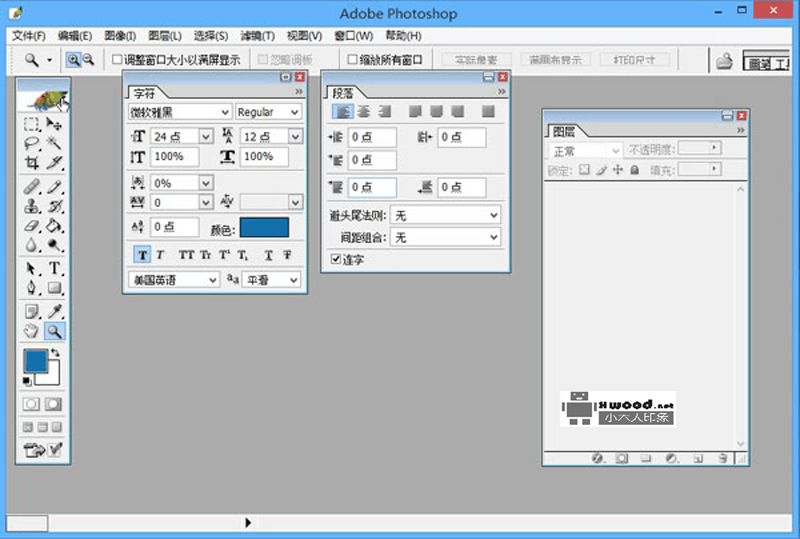
Task: Select the Brush tool in toolbox
Action: coord(54,187)
